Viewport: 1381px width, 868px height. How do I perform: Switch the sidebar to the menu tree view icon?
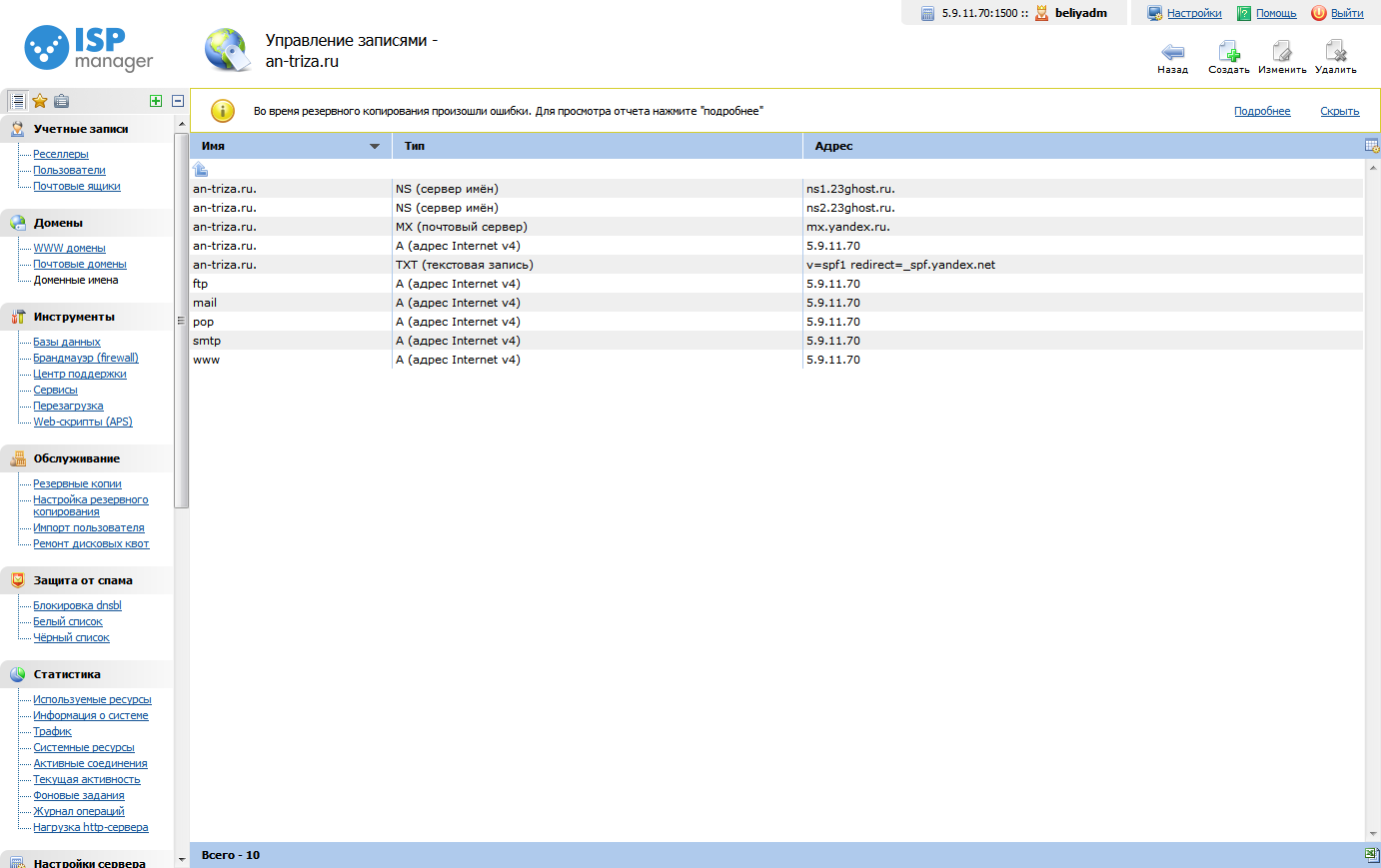pos(17,101)
